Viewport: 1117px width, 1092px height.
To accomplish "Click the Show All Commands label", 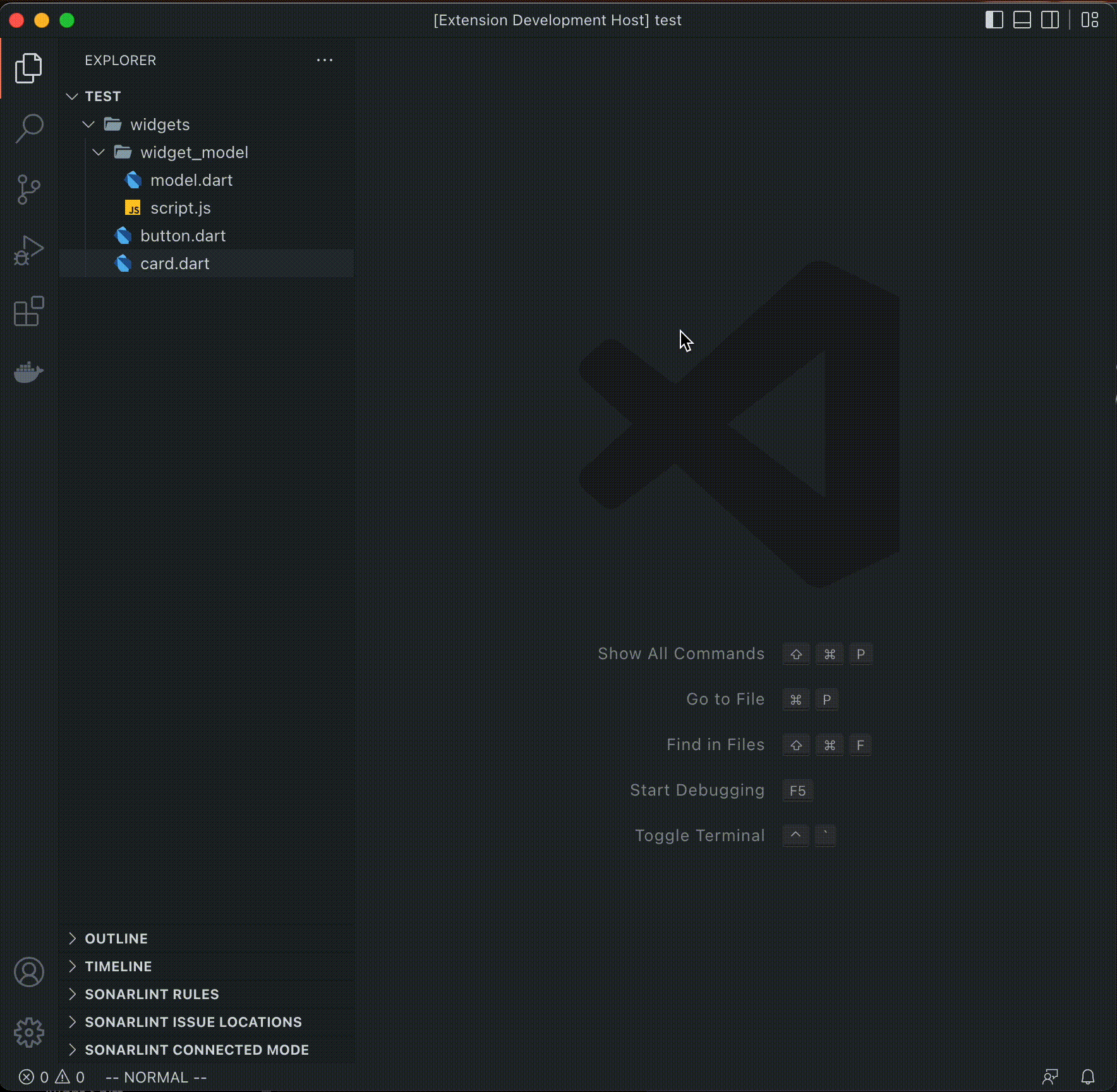I will pos(681,653).
